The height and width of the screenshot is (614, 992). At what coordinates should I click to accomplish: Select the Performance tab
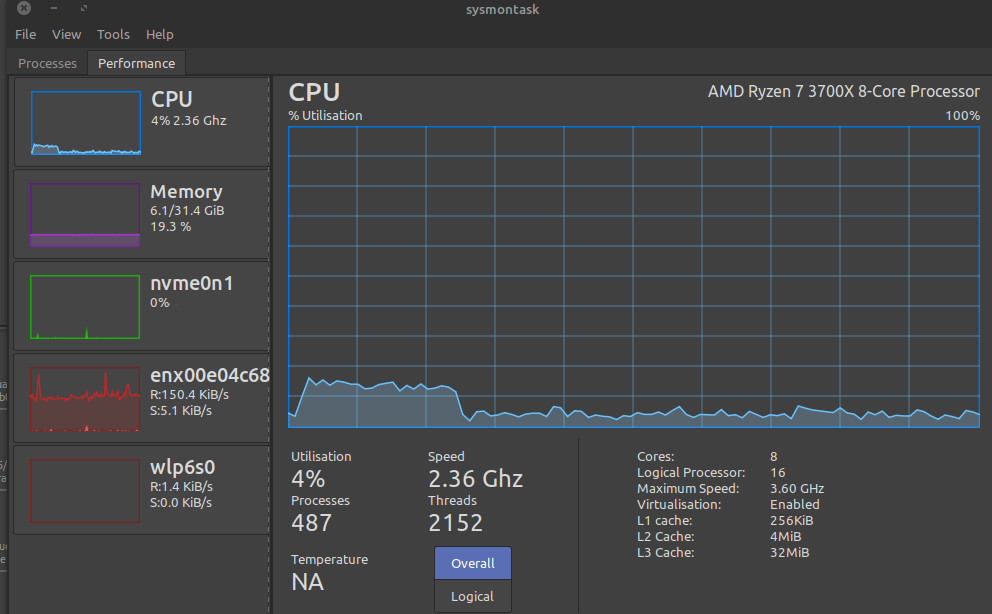136,63
